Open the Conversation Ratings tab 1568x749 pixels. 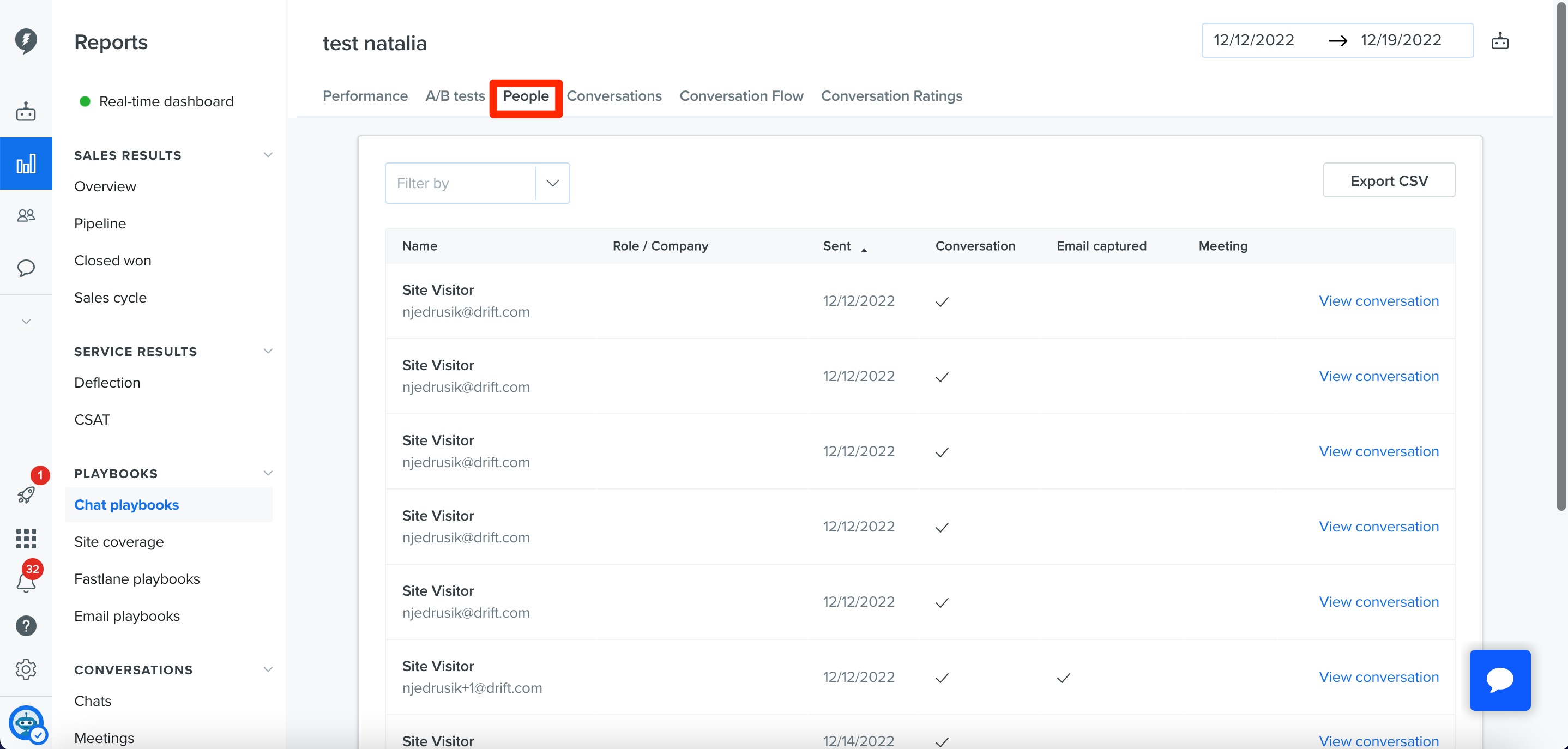(x=891, y=96)
